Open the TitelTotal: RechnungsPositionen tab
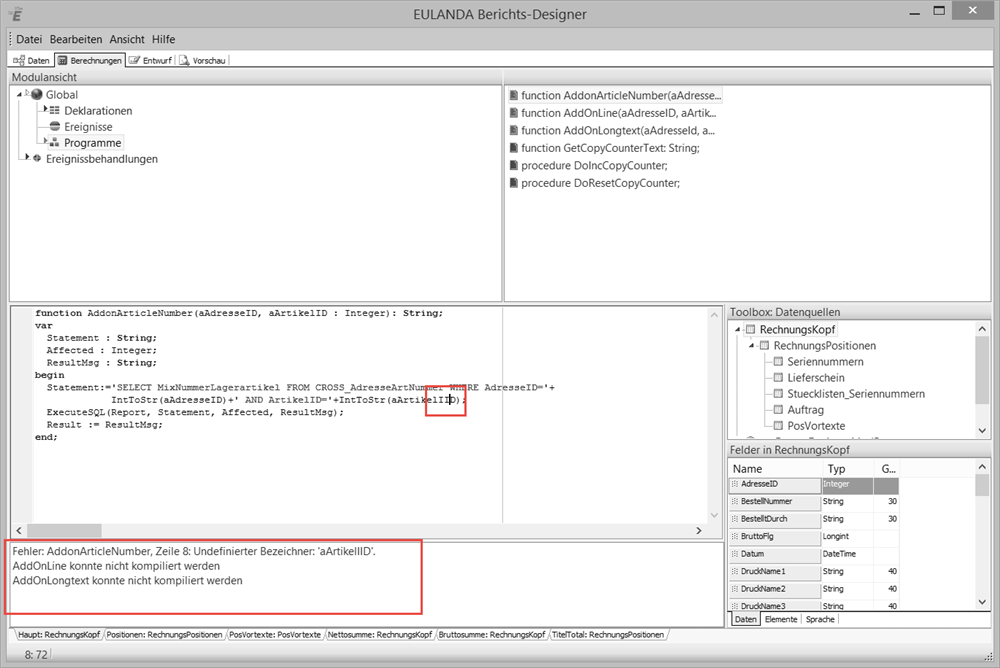1000x668 pixels. coord(608,635)
